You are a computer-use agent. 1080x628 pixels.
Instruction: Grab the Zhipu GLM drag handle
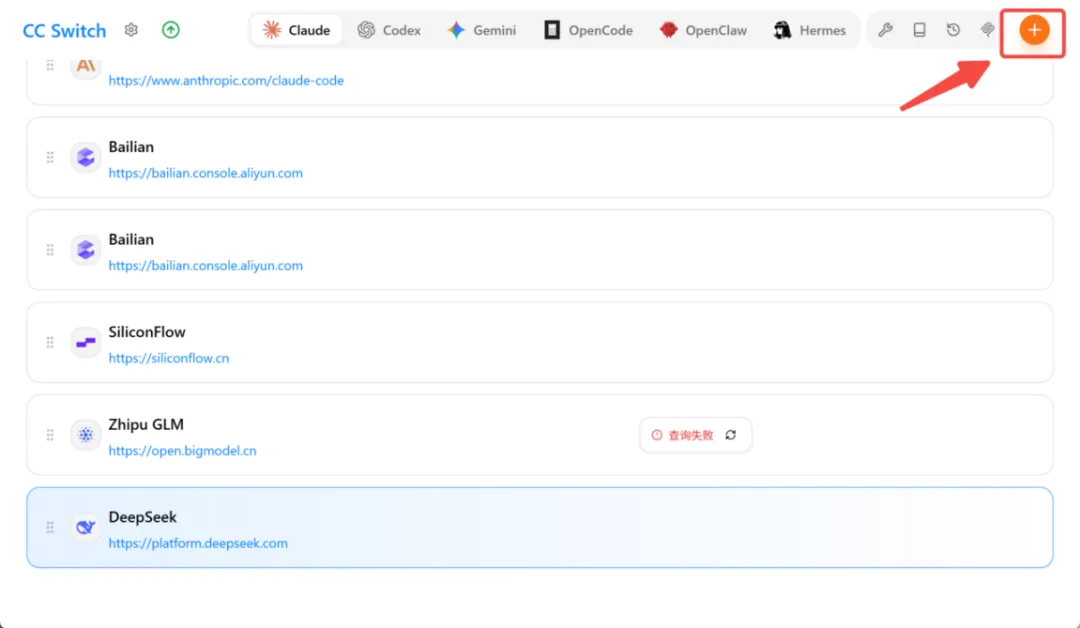coord(50,435)
